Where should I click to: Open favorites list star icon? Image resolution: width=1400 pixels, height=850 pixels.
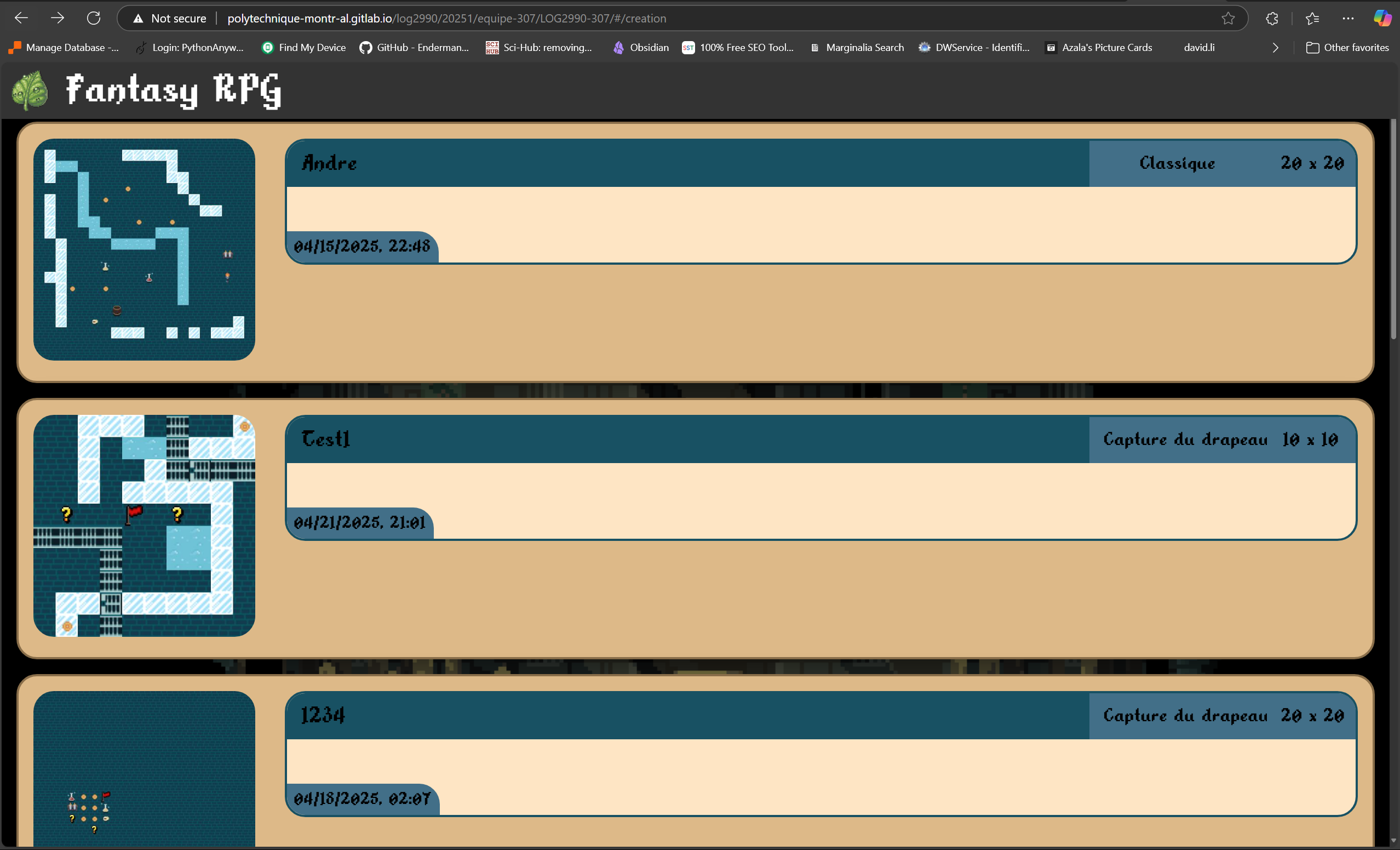[x=1312, y=18]
